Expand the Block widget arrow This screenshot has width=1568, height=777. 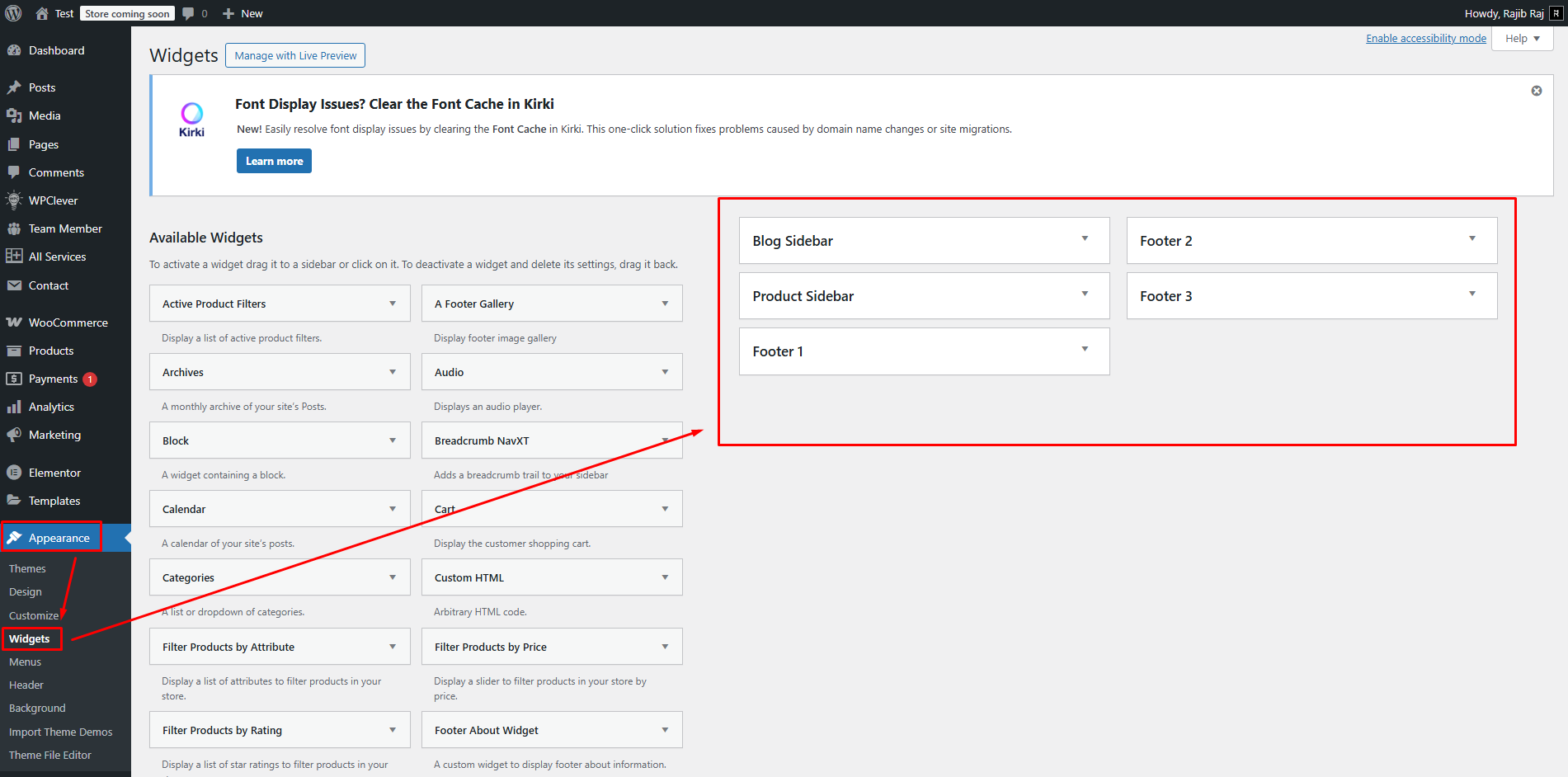393,440
